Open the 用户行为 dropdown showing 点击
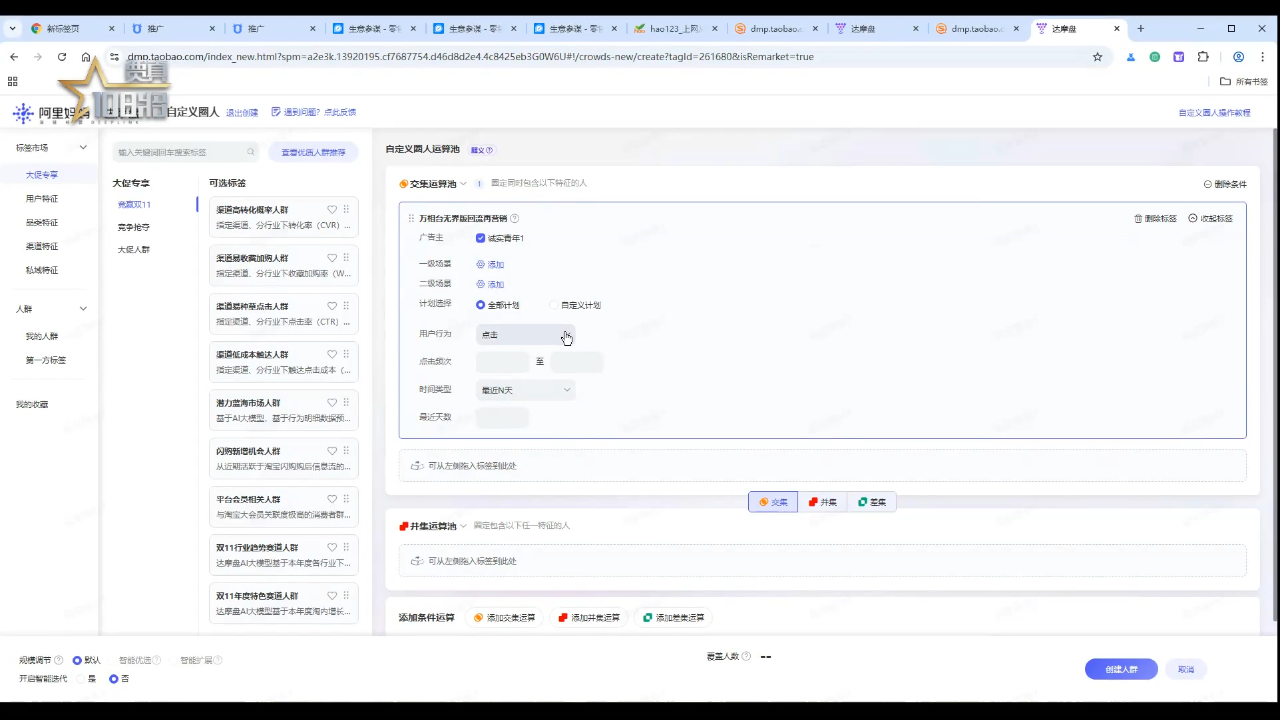Screen dimensions: 1280x720 pyautogui.click(x=525, y=335)
